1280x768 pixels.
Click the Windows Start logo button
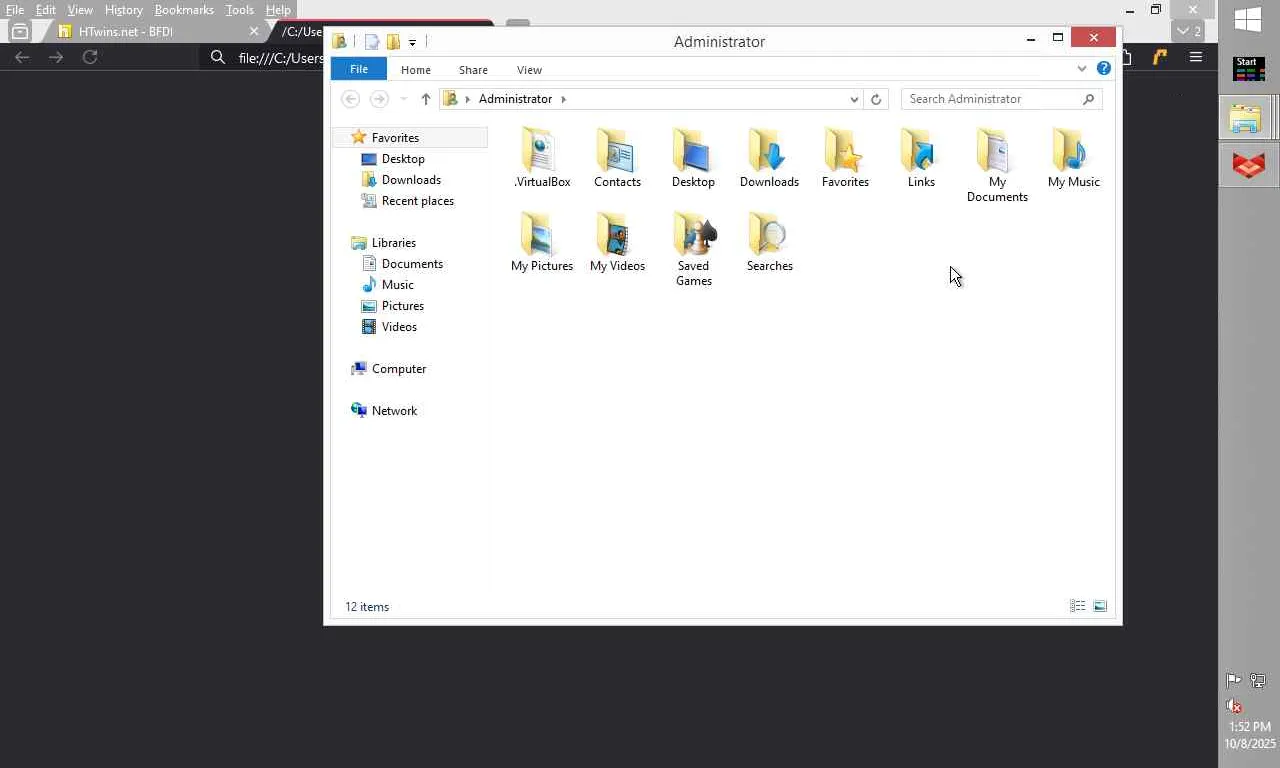pos(1248,20)
